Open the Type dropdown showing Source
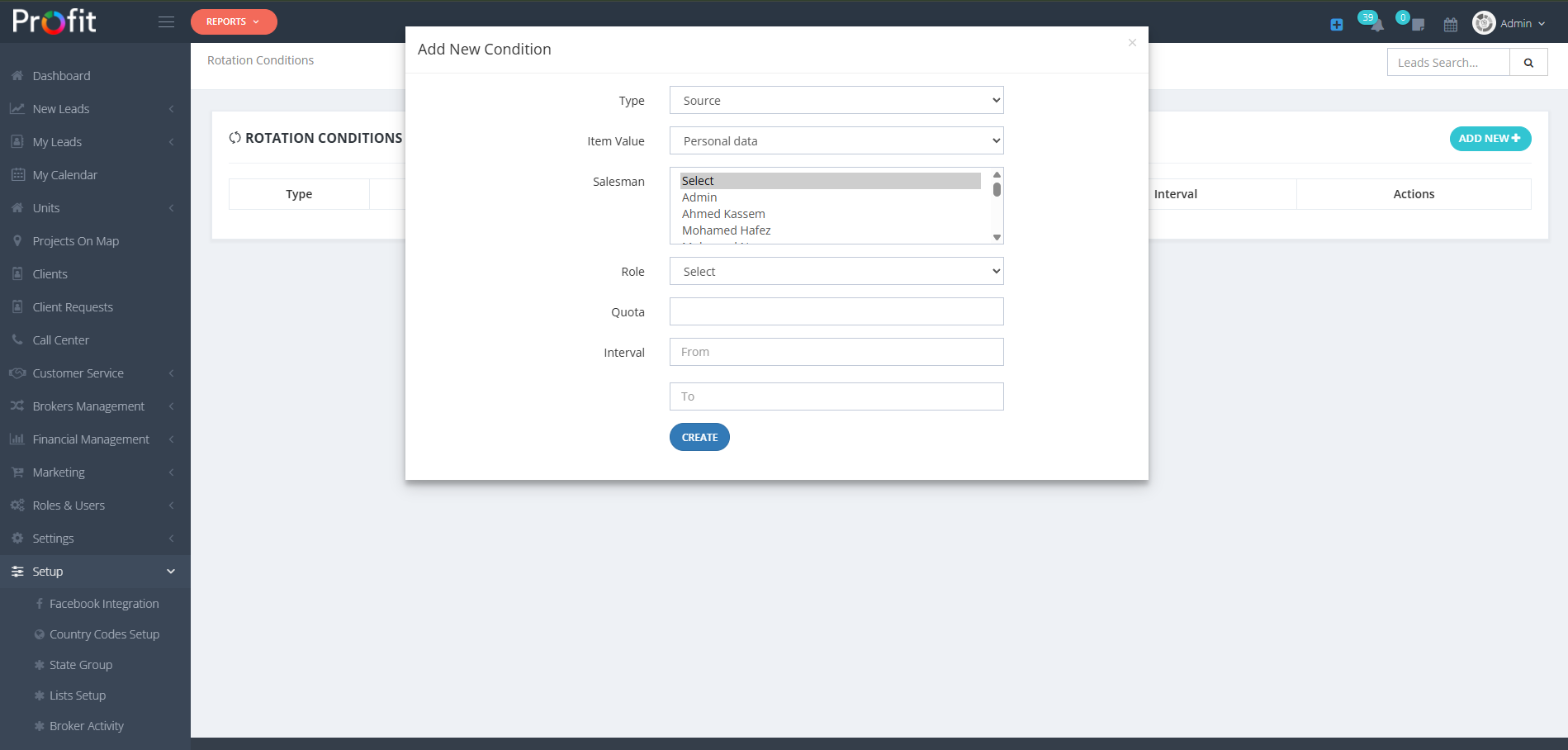The height and width of the screenshot is (750, 1568). [x=836, y=100]
